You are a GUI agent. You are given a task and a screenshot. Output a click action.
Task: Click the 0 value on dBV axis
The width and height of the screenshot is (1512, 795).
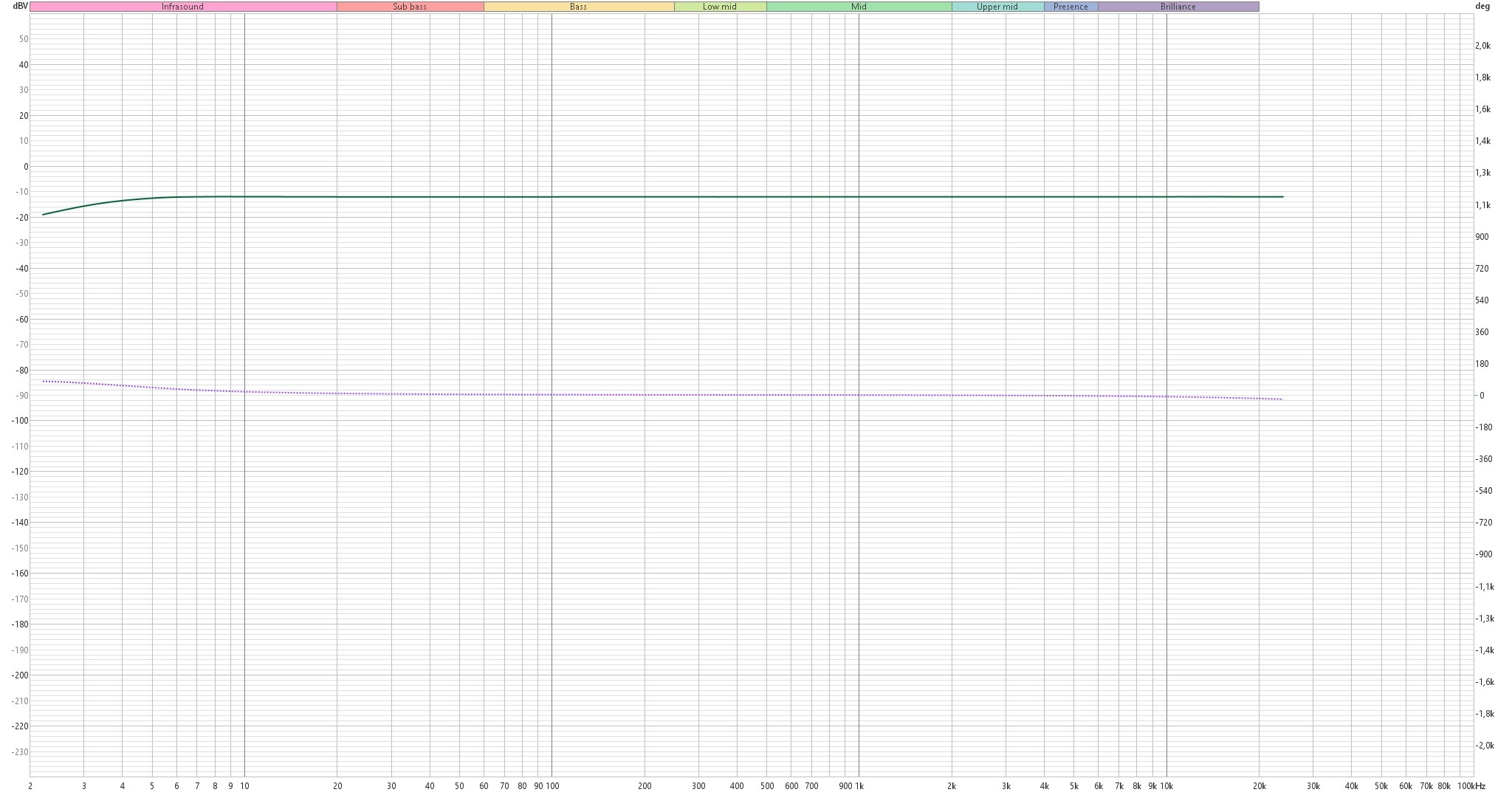(26, 166)
